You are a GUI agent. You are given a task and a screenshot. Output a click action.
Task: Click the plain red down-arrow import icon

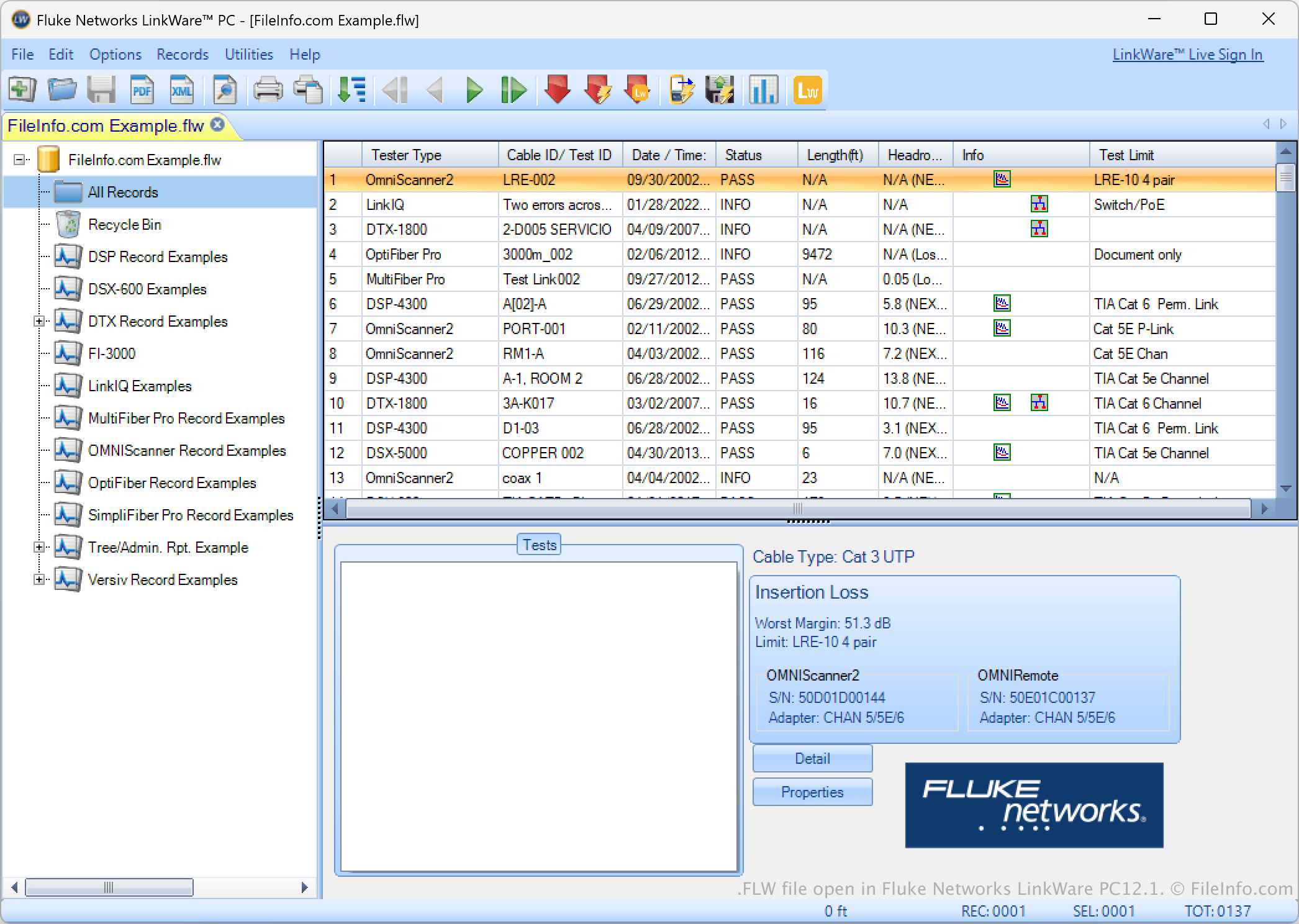(557, 90)
